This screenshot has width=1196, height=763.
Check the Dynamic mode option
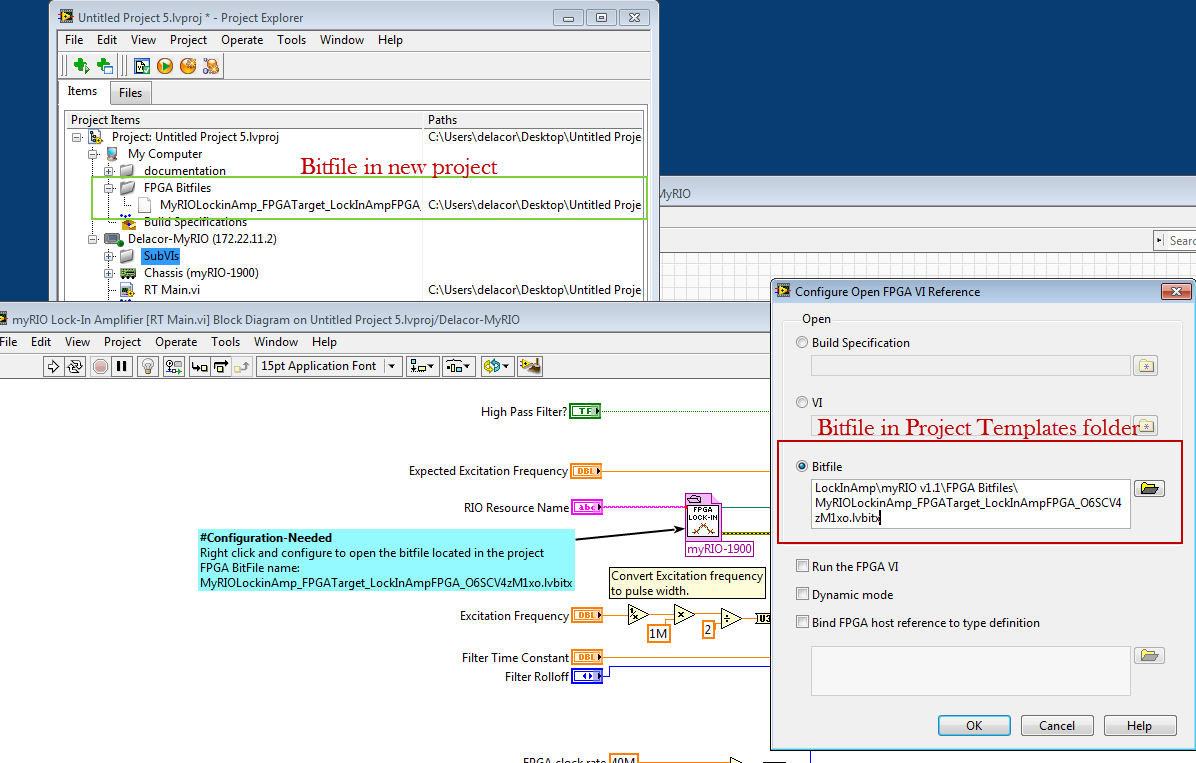tap(802, 595)
